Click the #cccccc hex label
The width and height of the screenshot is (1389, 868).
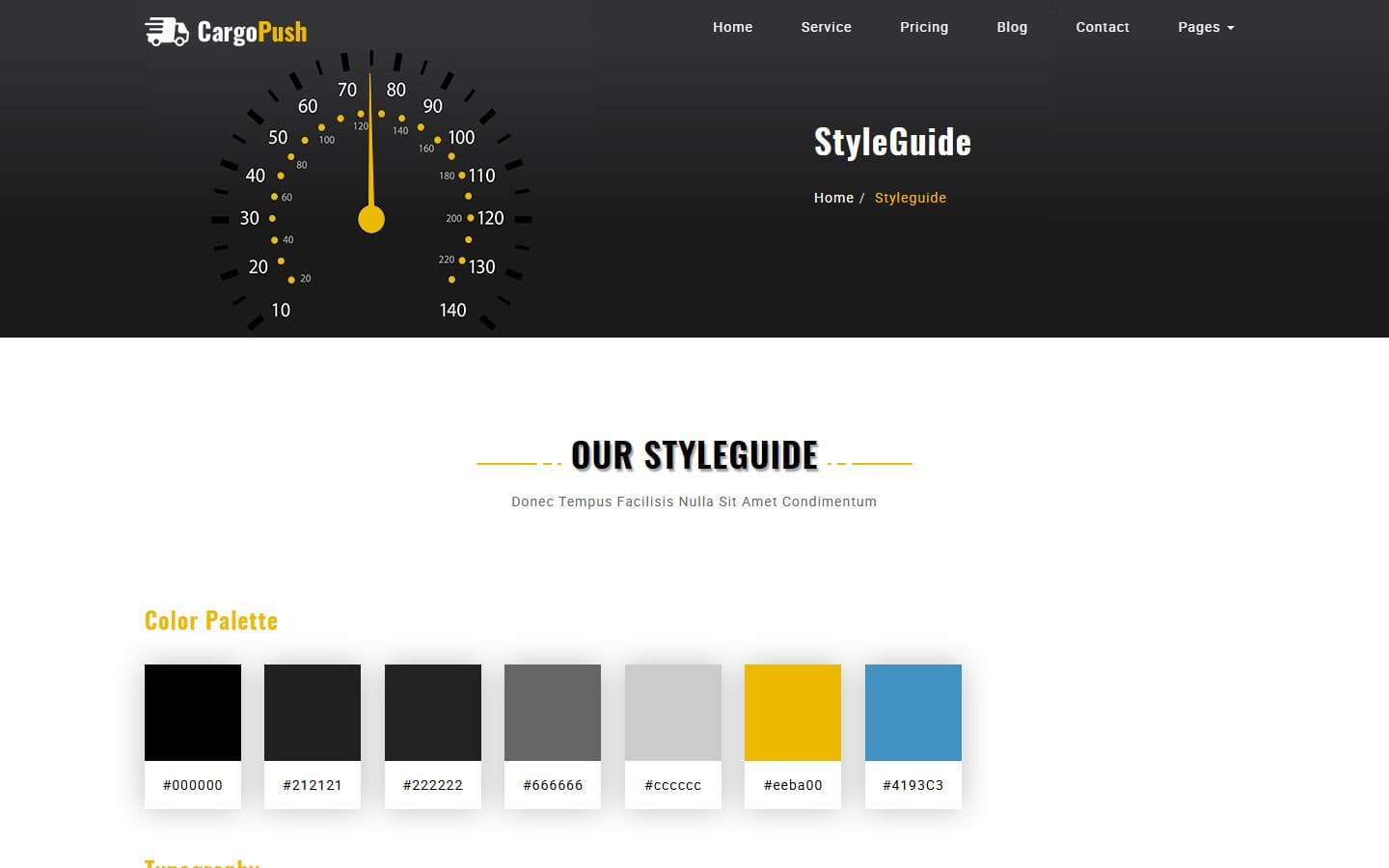pos(673,785)
